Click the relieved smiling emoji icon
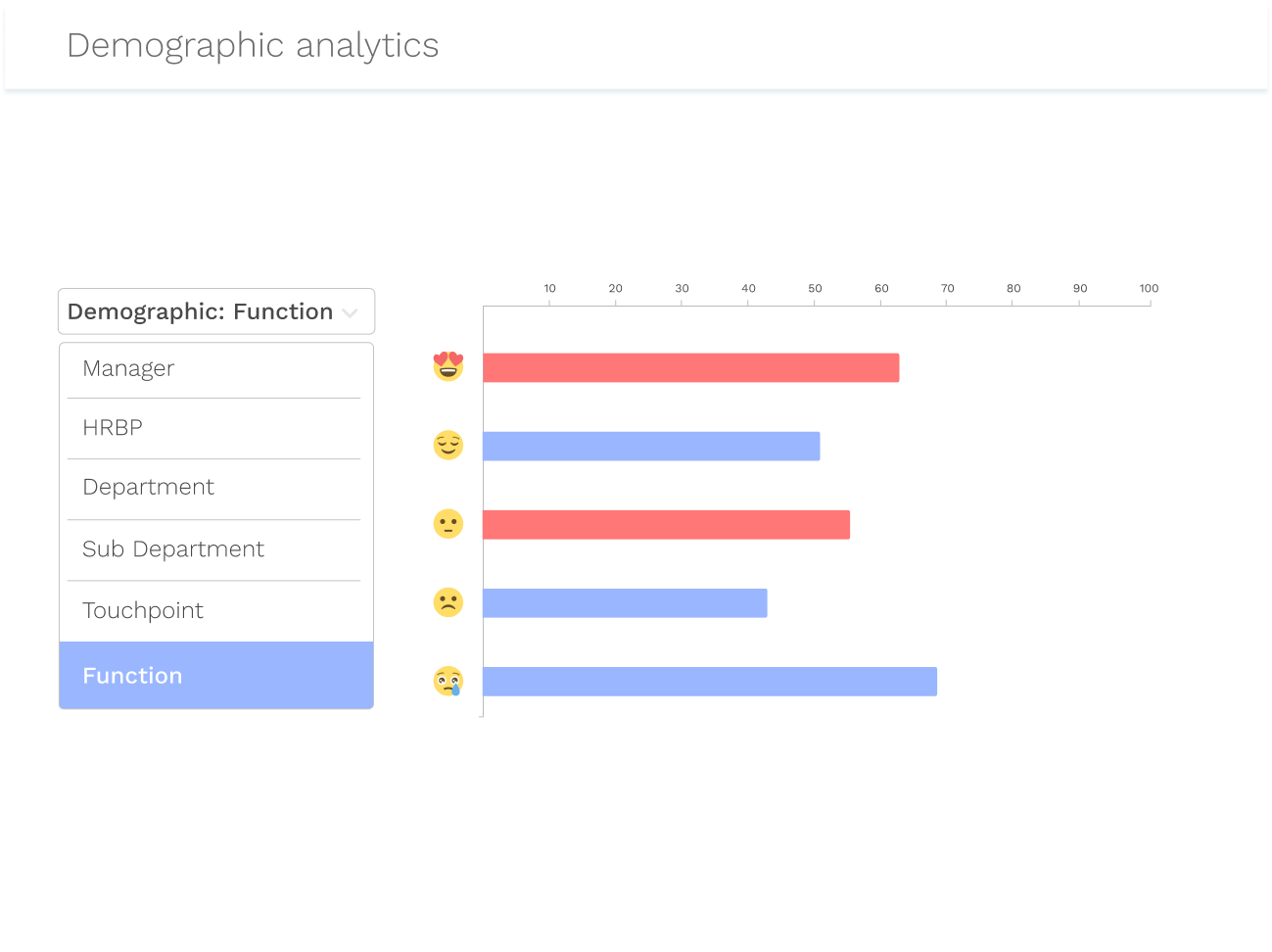This screenshot has height=952, width=1272. 448,446
